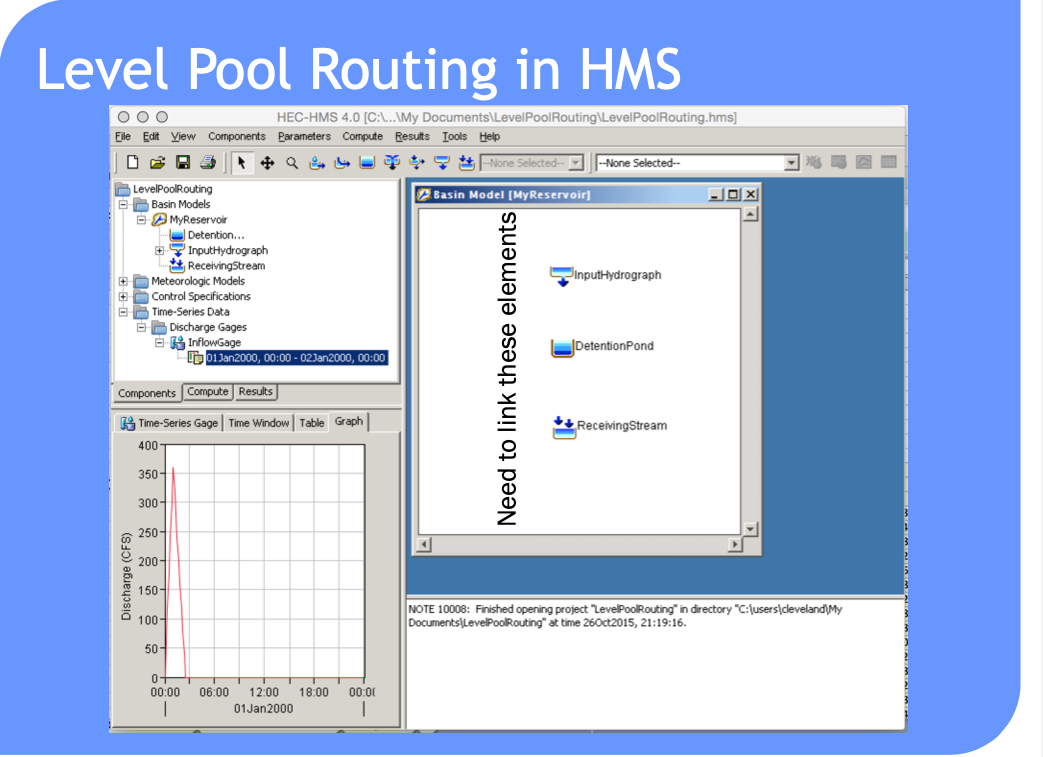Screen dimensions: 1043x757
Task: Open the Graph tab
Action: click(349, 422)
